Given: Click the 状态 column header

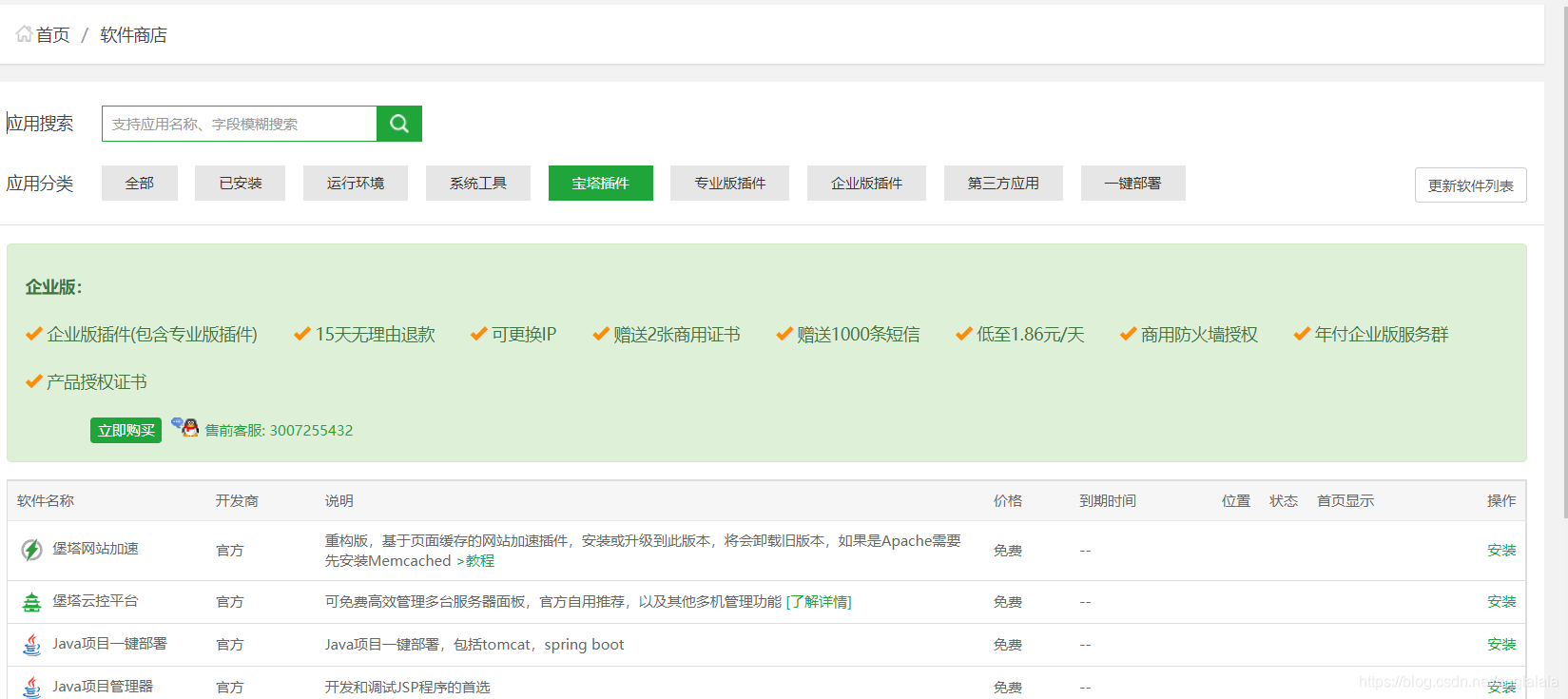Looking at the screenshot, I should pos(1284,501).
